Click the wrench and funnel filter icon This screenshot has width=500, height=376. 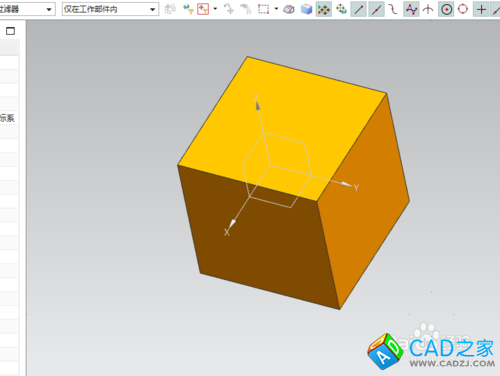click(188, 9)
